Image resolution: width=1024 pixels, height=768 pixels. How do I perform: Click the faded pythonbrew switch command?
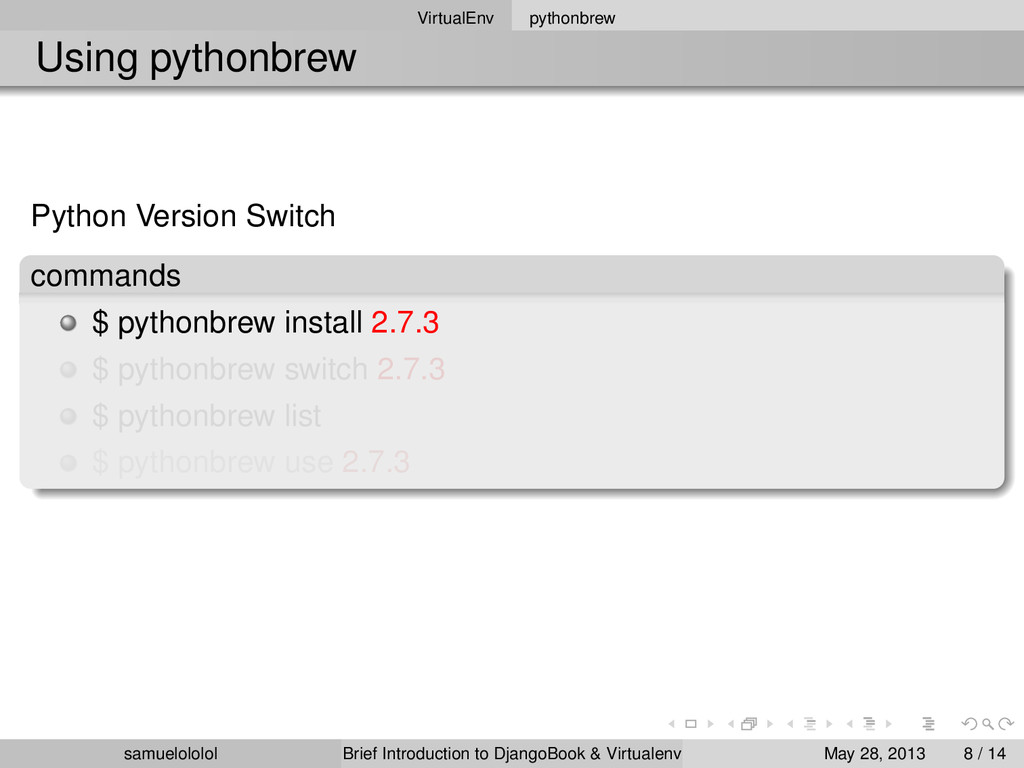pos(268,370)
